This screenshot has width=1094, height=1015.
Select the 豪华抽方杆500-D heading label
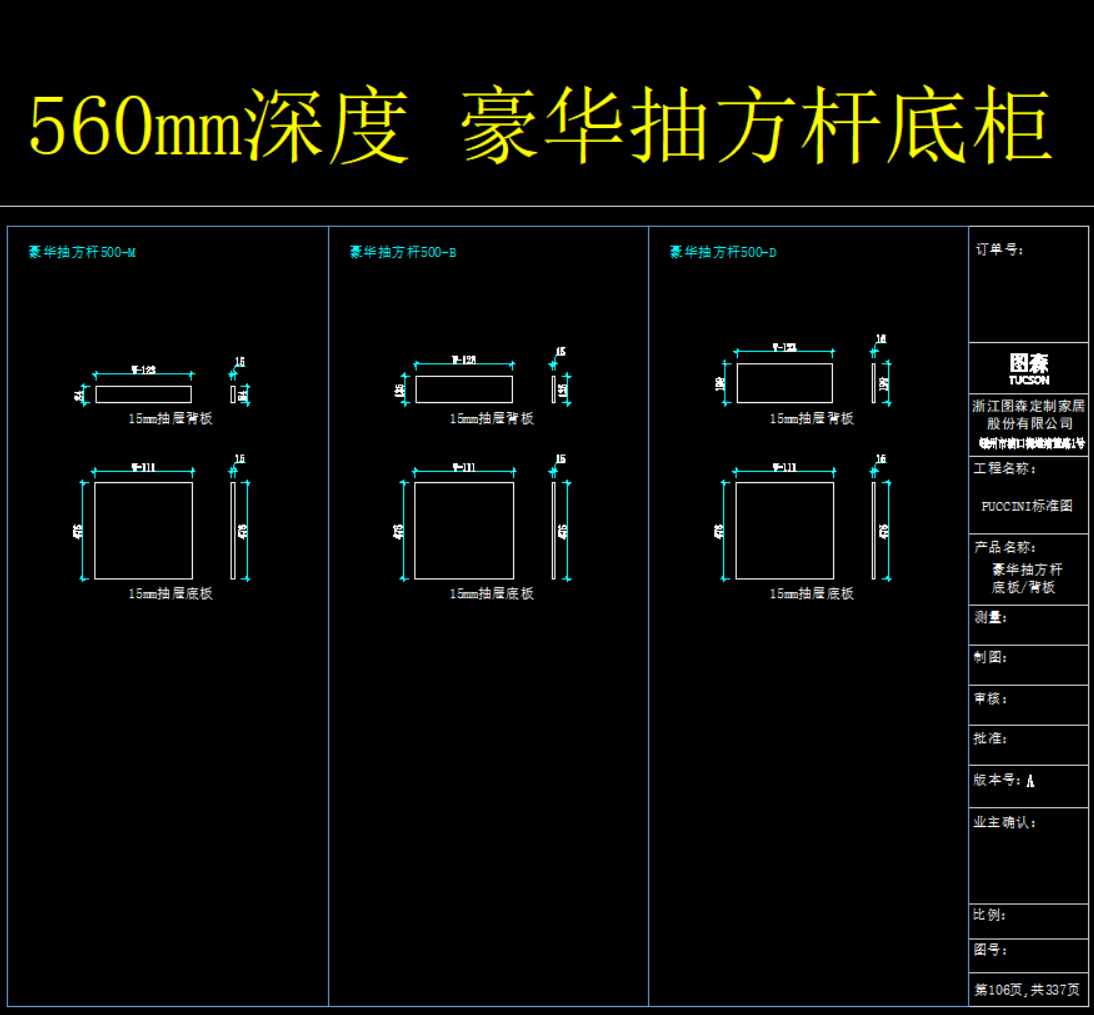(x=723, y=252)
